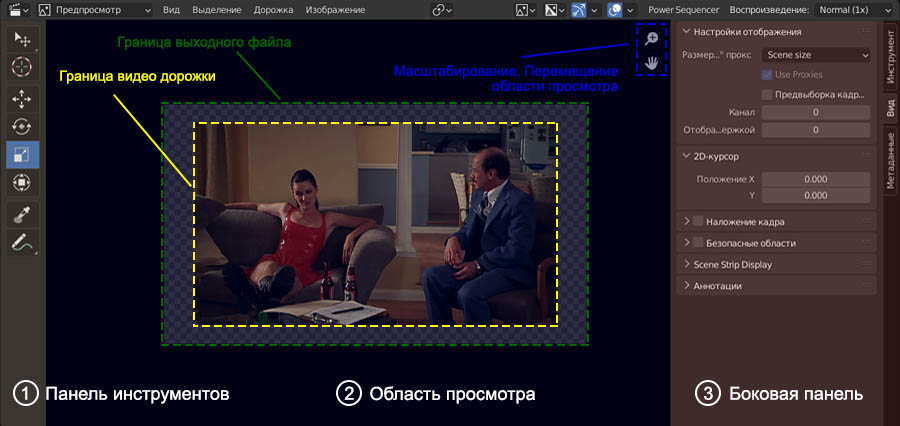
Task: Open the Вид menu
Action: [x=171, y=10]
